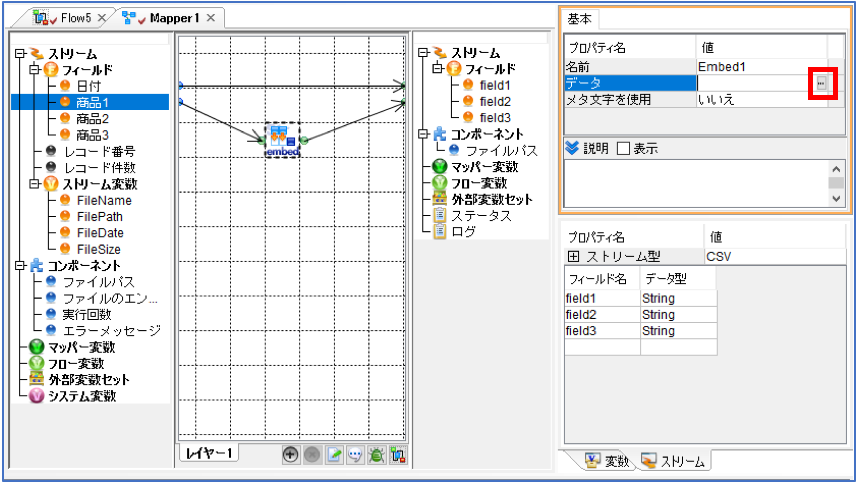Image resolution: width=858 pixels, height=482 pixels.
Task: Select the ログ node
Action: click(463, 231)
